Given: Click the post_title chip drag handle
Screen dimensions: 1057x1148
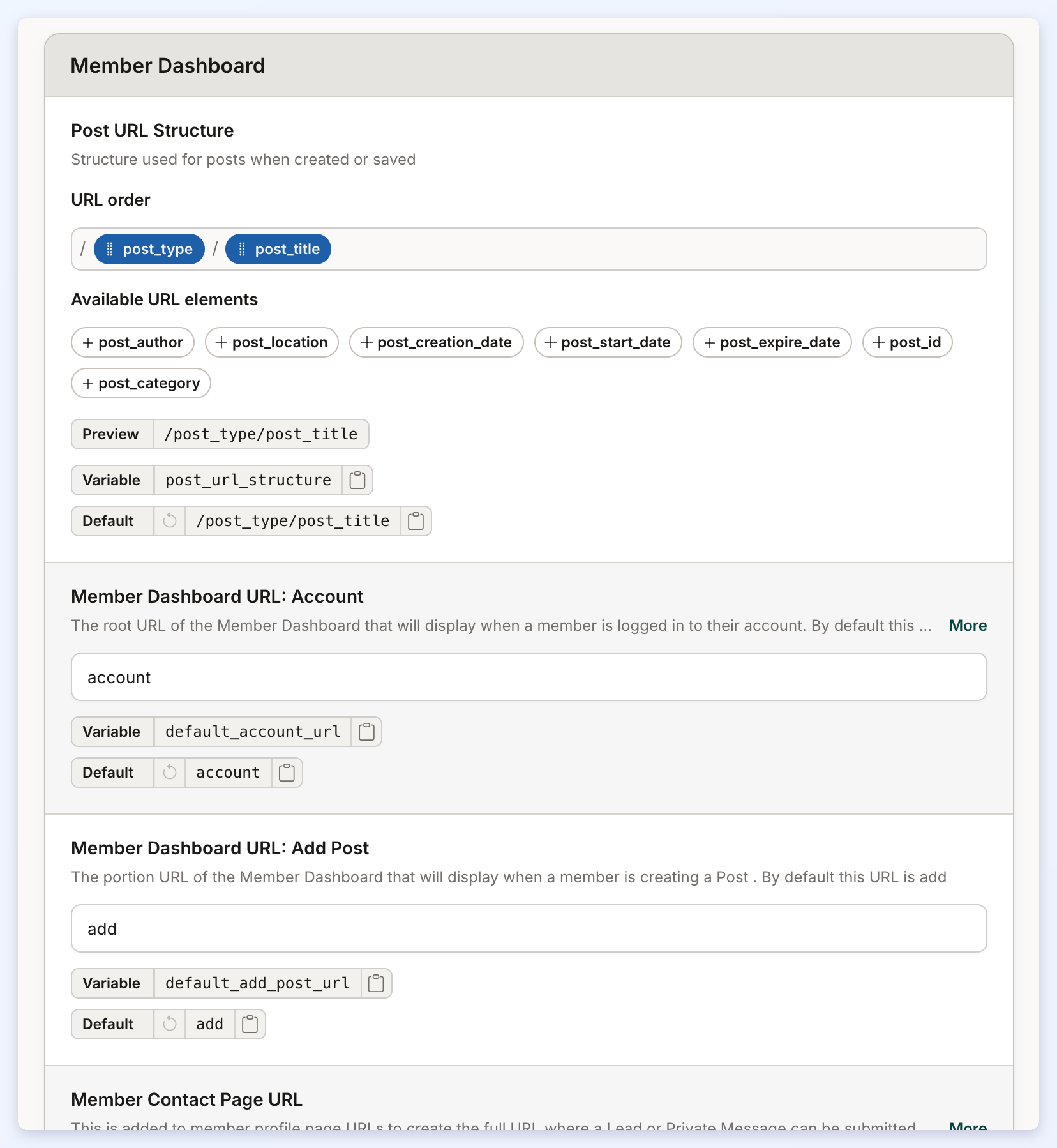Looking at the screenshot, I should point(241,249).
